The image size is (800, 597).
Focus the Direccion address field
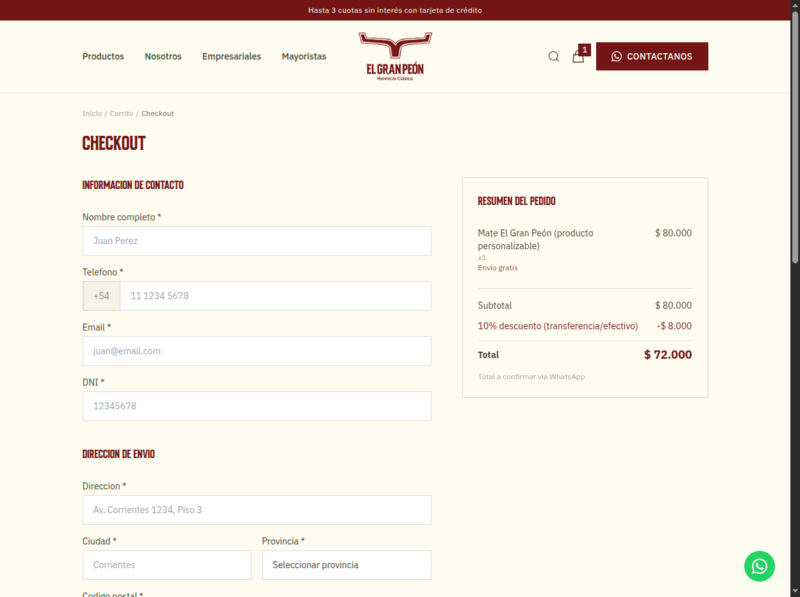pos(256,510)
